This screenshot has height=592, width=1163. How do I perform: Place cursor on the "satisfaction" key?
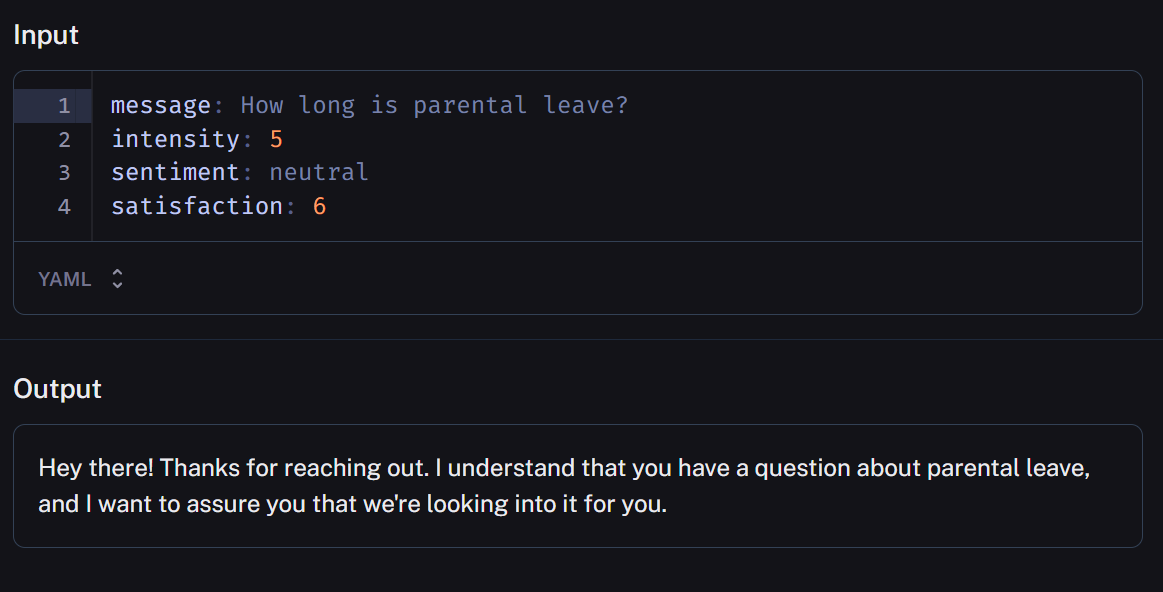pos(196,206)
